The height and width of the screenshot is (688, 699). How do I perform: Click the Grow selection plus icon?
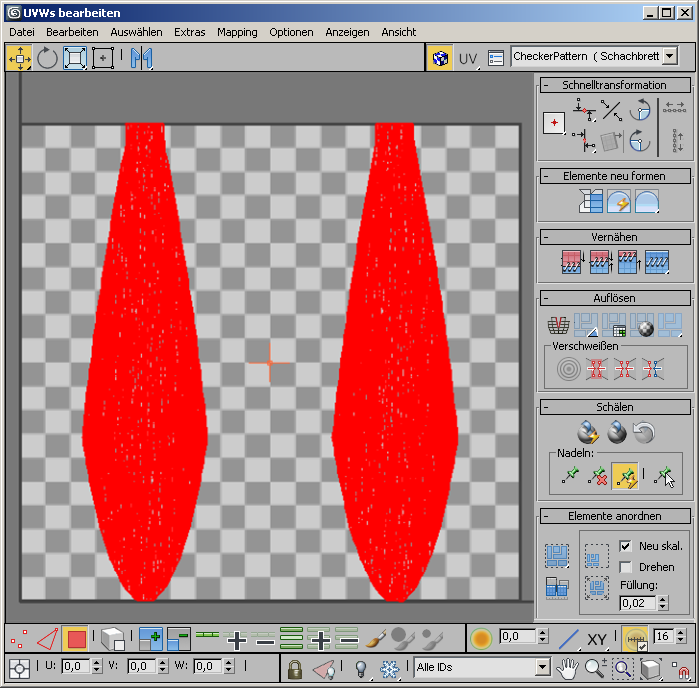(151, 639)
